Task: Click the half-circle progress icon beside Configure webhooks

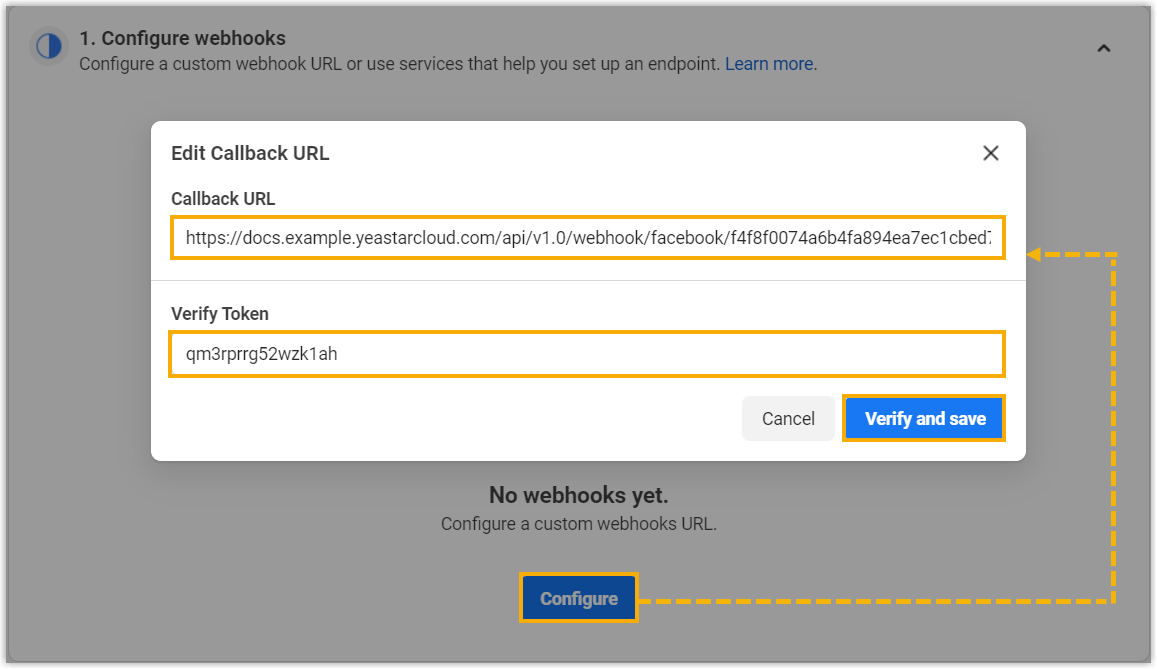Action: click(x=47, y=46)
